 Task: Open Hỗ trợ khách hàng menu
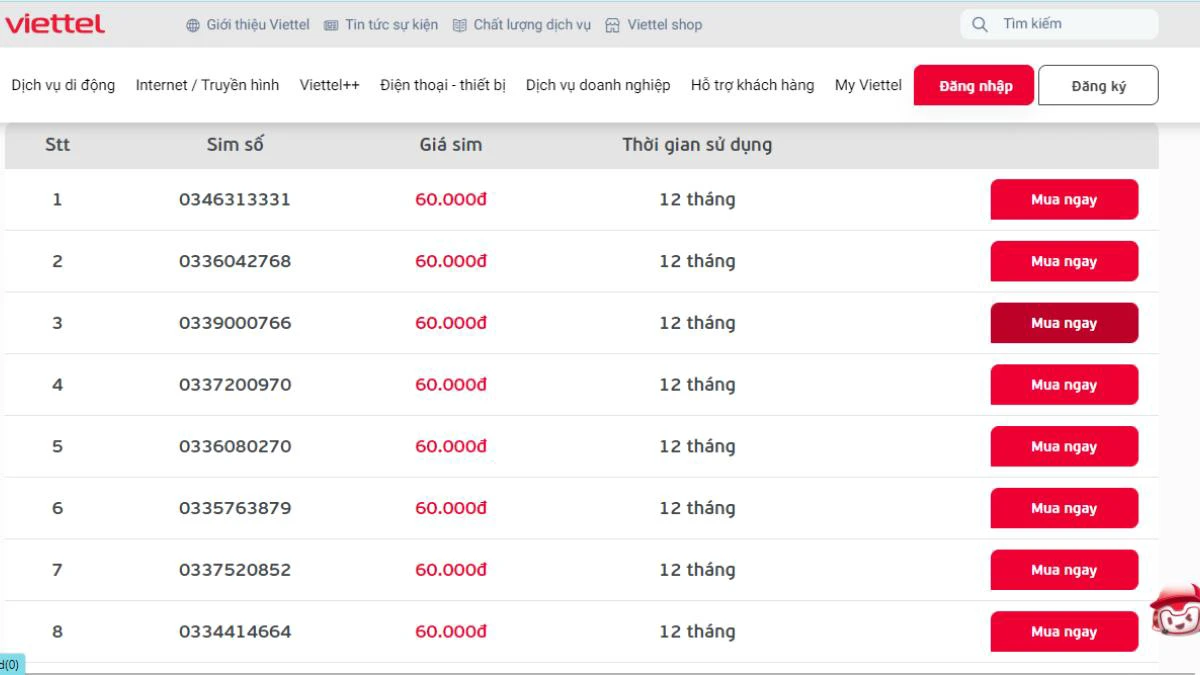(x=752, y=85)
